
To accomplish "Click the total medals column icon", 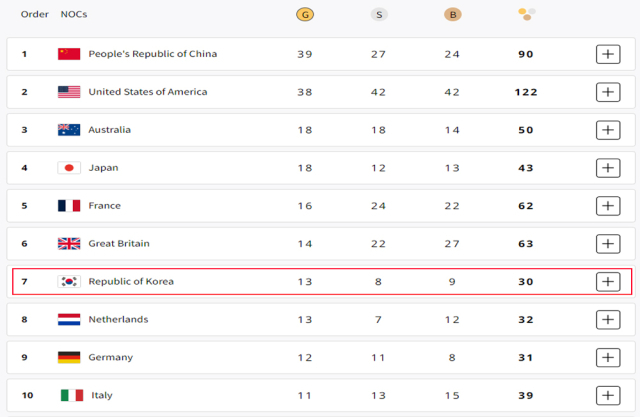I will tap(527, 14).
